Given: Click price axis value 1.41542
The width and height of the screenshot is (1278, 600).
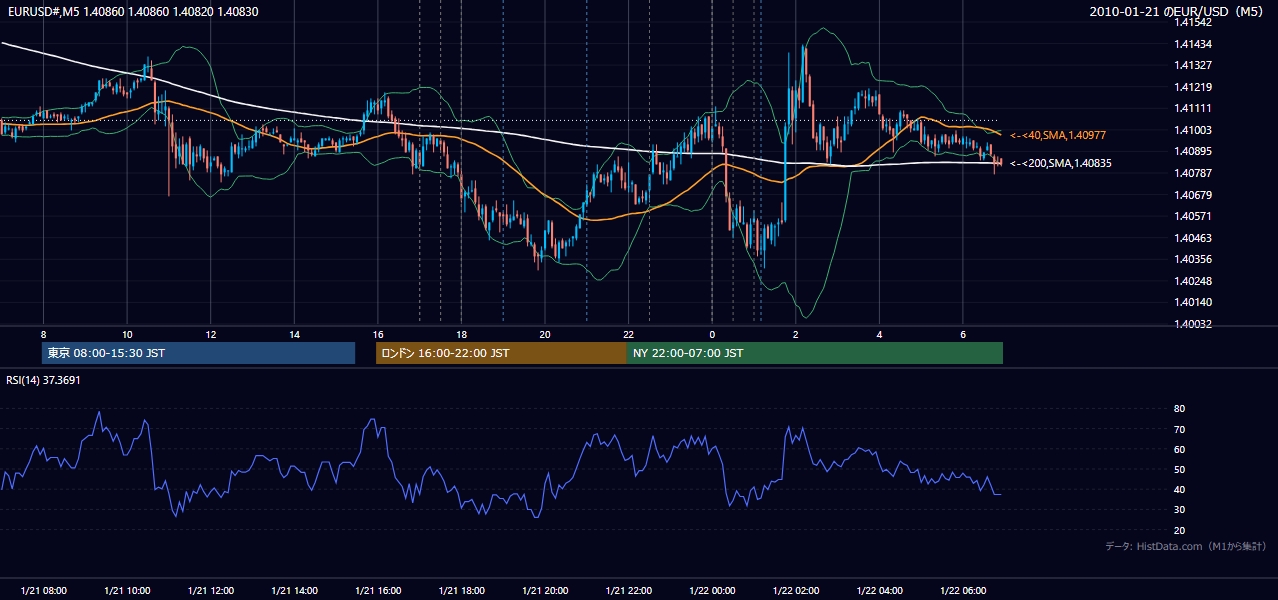Looking at the screenshot, I should coord(1194,22).
